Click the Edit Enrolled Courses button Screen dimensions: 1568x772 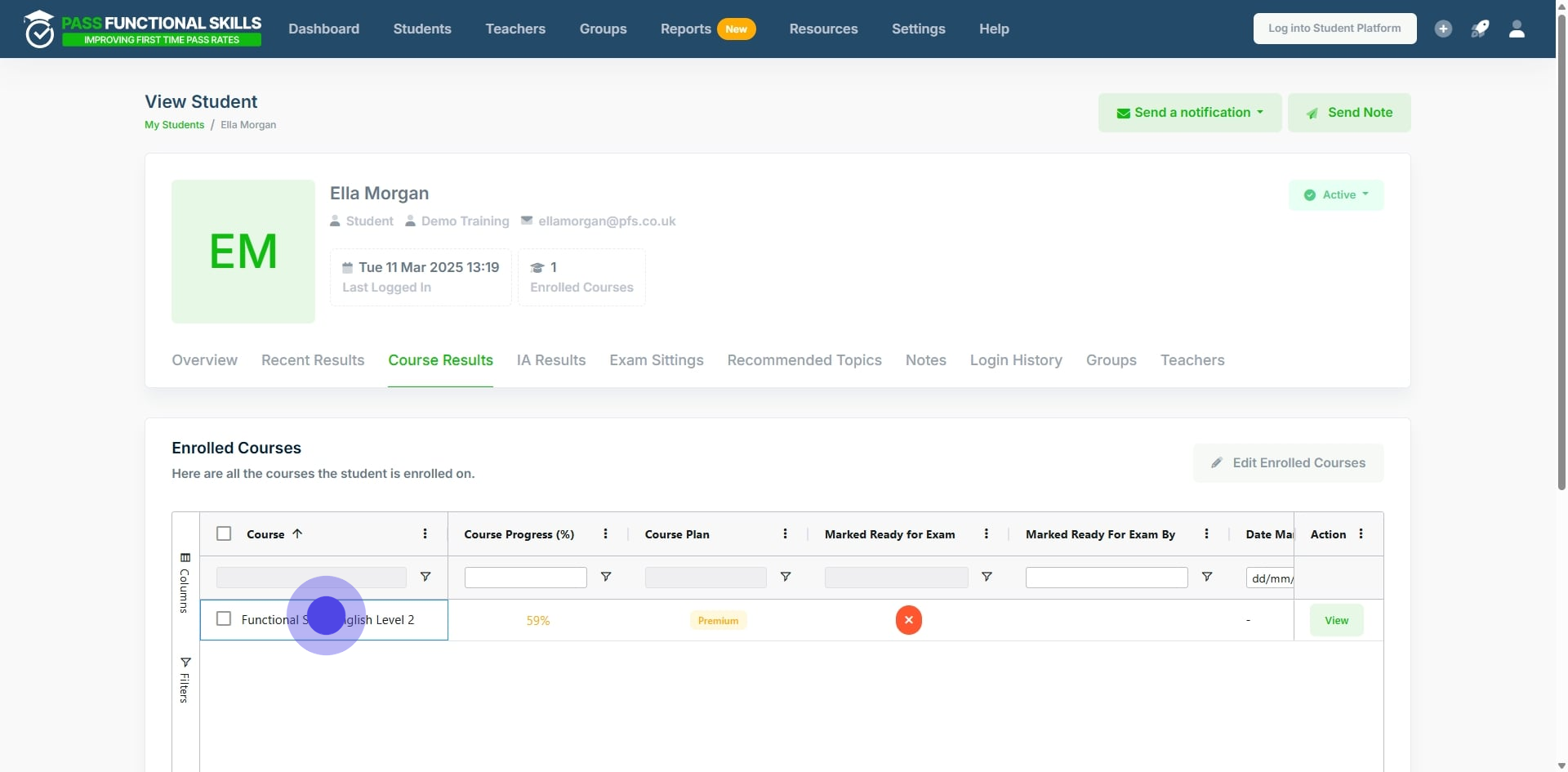tap(1288, 462)
